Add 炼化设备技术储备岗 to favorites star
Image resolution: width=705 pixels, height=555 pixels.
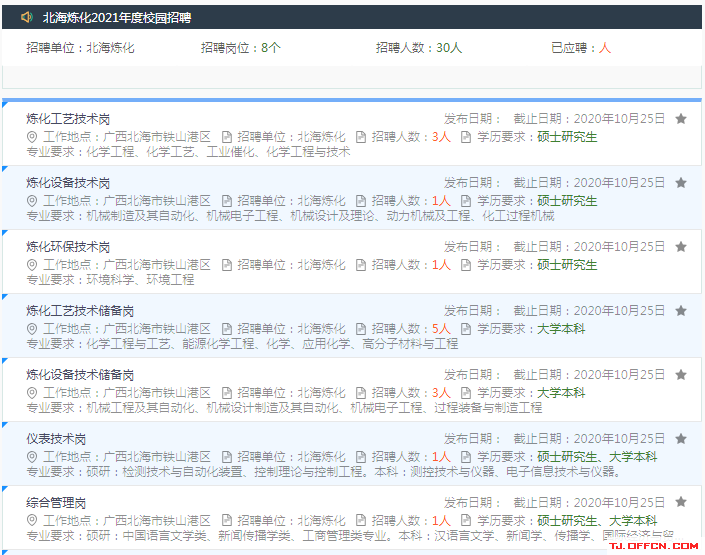click(681, 375)
